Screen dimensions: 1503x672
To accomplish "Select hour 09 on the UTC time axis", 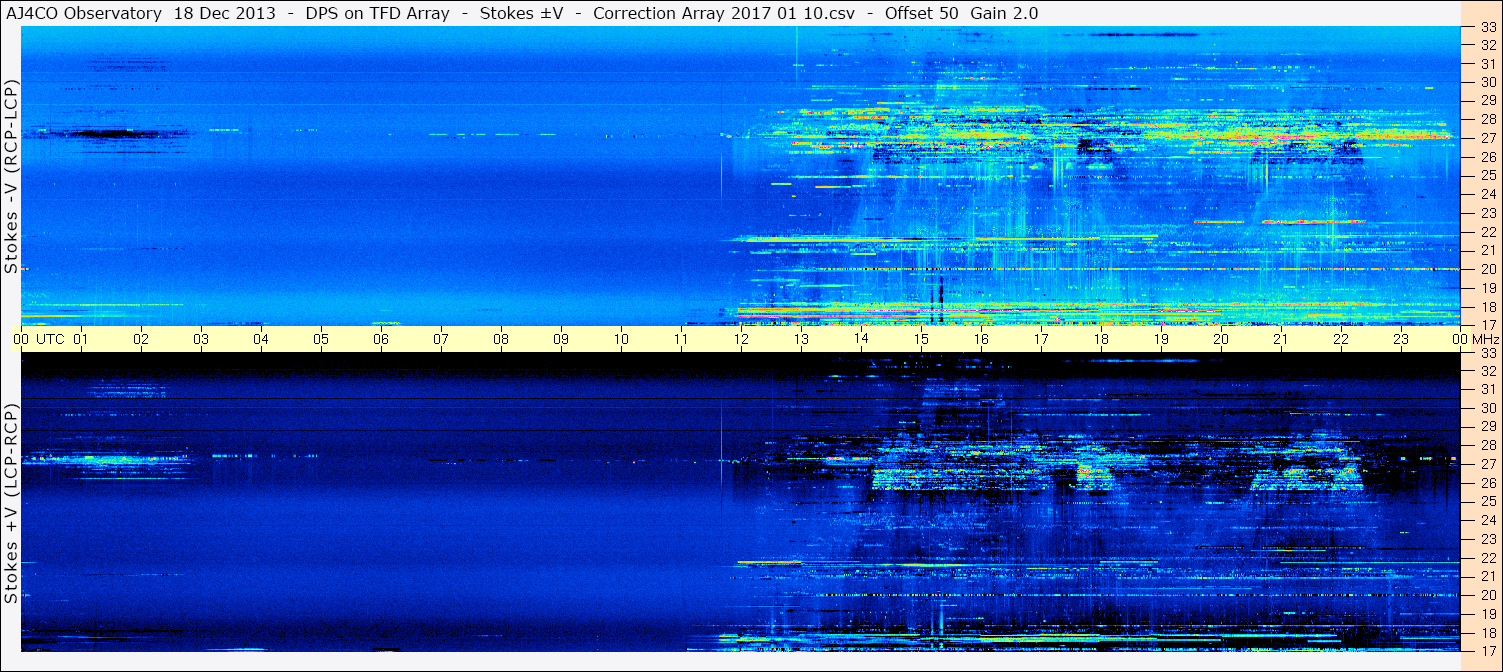I will pyautogui.click(x=561, y=339).
